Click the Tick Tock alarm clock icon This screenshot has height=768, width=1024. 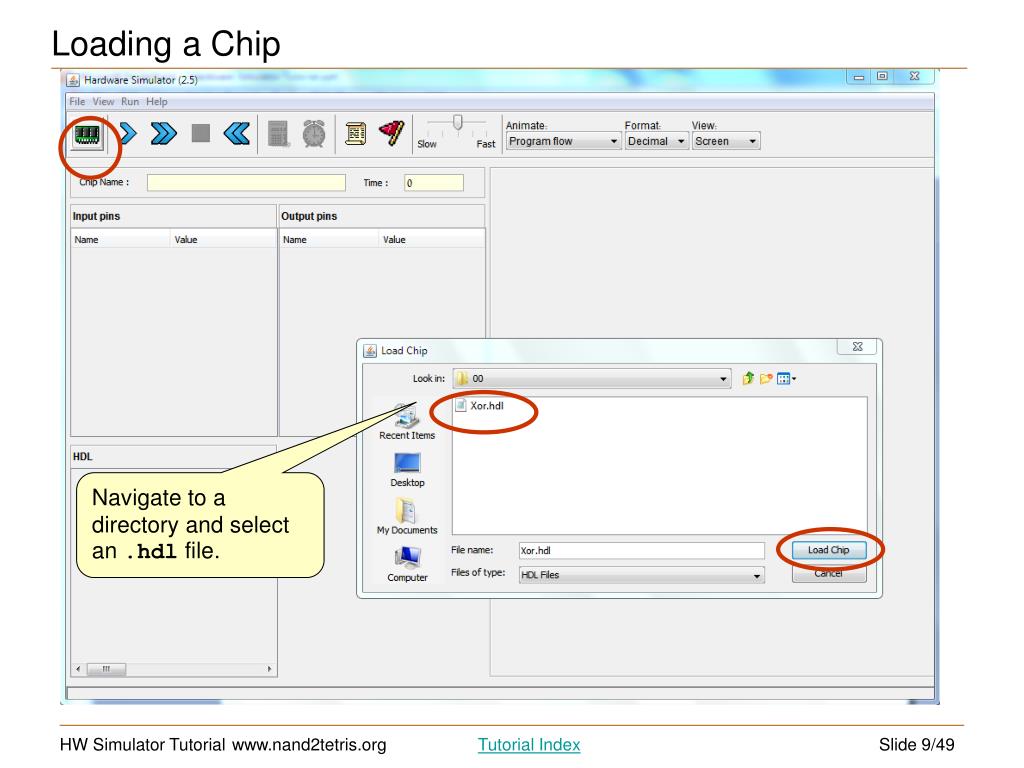click(x=314, y=134)
